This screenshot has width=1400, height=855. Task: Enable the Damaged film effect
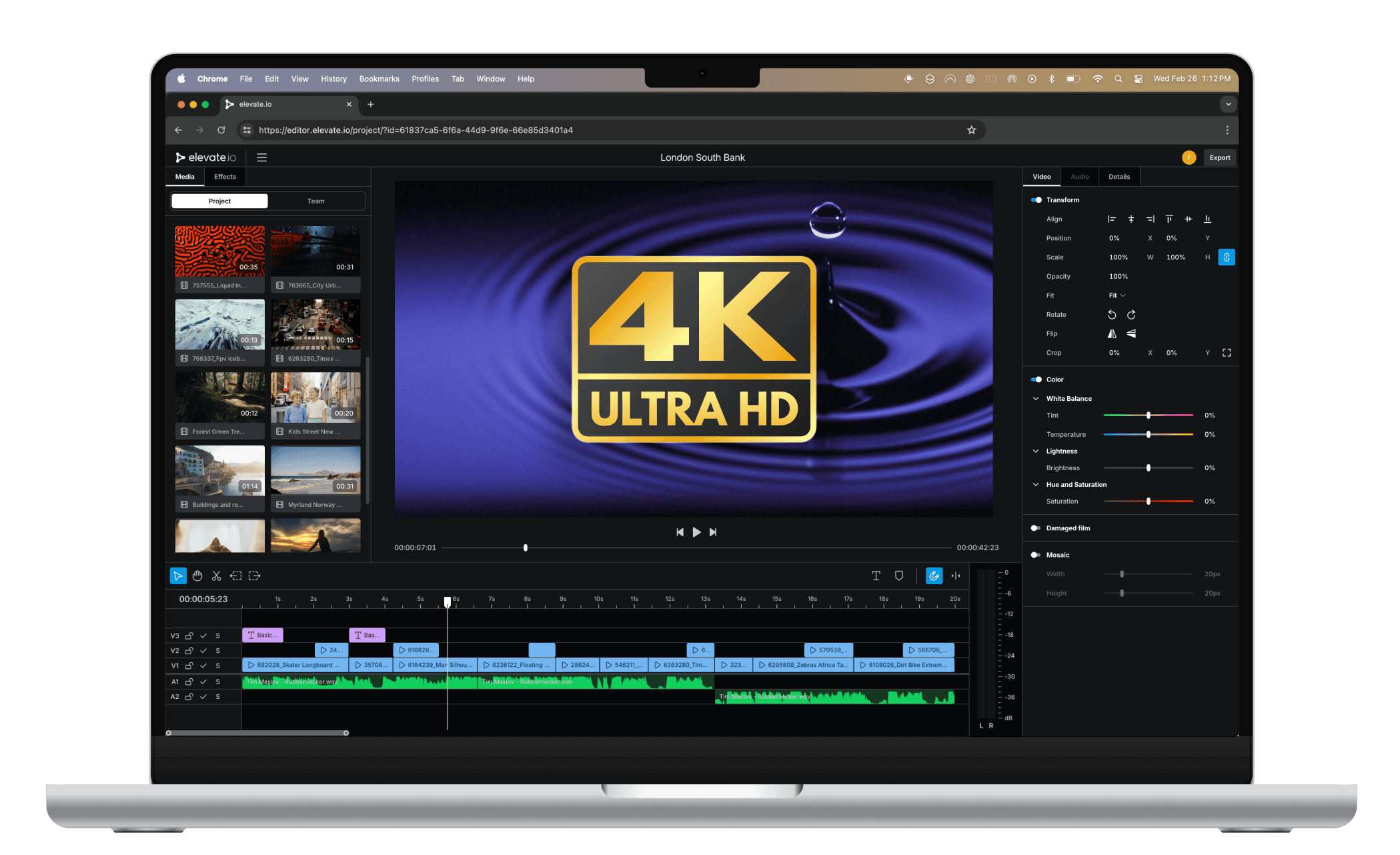click(x=1036, y=528)
